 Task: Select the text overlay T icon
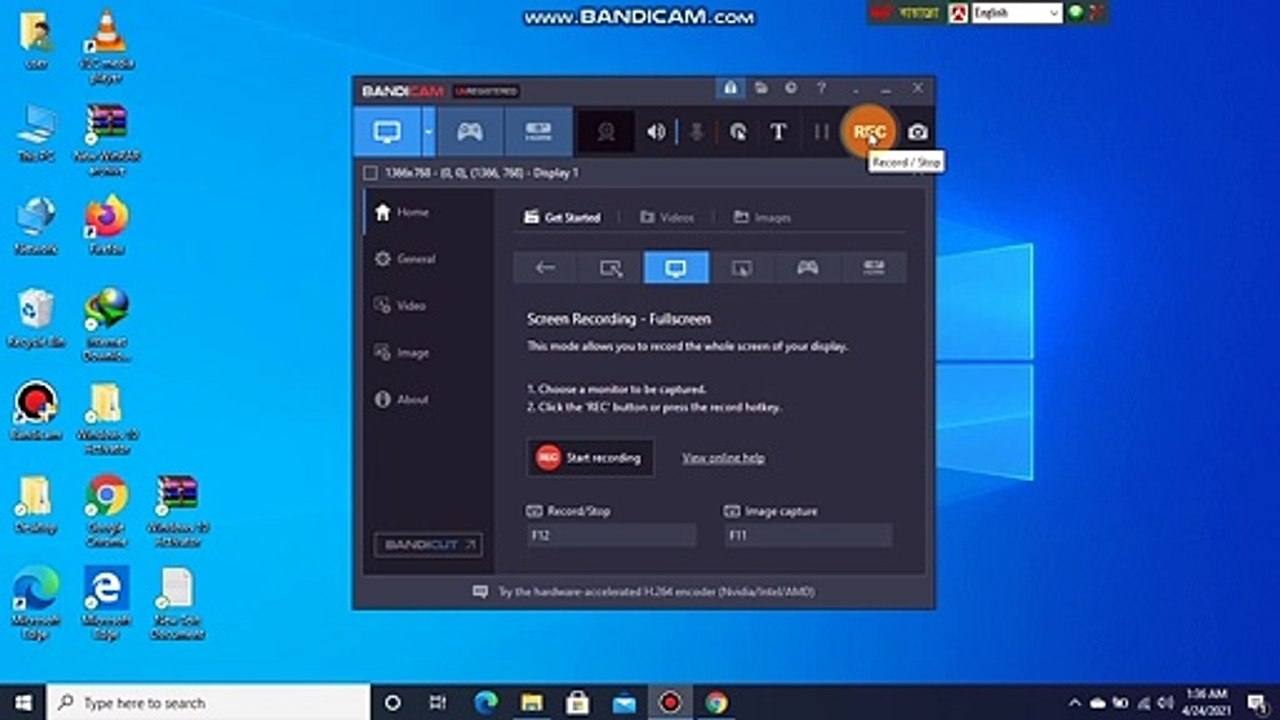tap(778, 132)
